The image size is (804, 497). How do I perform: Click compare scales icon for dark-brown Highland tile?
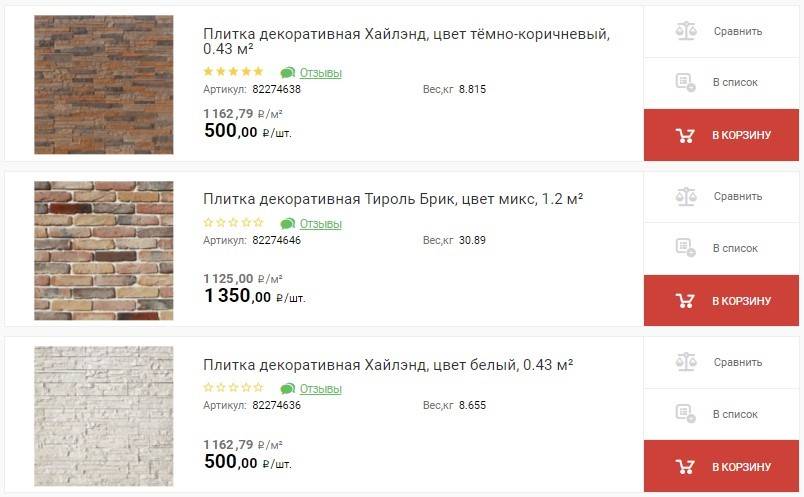pos(685,31)
